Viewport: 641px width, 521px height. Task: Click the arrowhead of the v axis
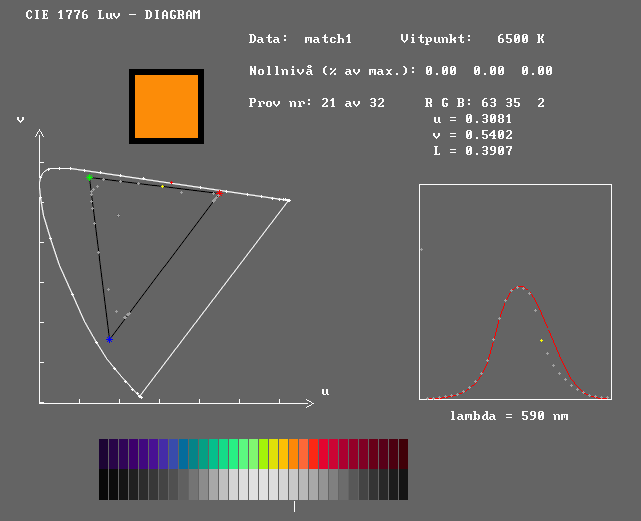pyautogui.click(x=39, y=133)
